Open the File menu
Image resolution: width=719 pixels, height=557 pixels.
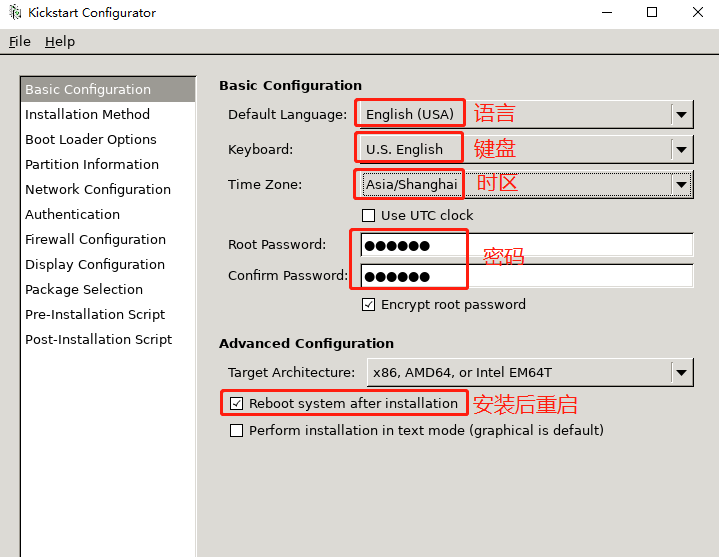pyautogui.click(x=20, y=42)
